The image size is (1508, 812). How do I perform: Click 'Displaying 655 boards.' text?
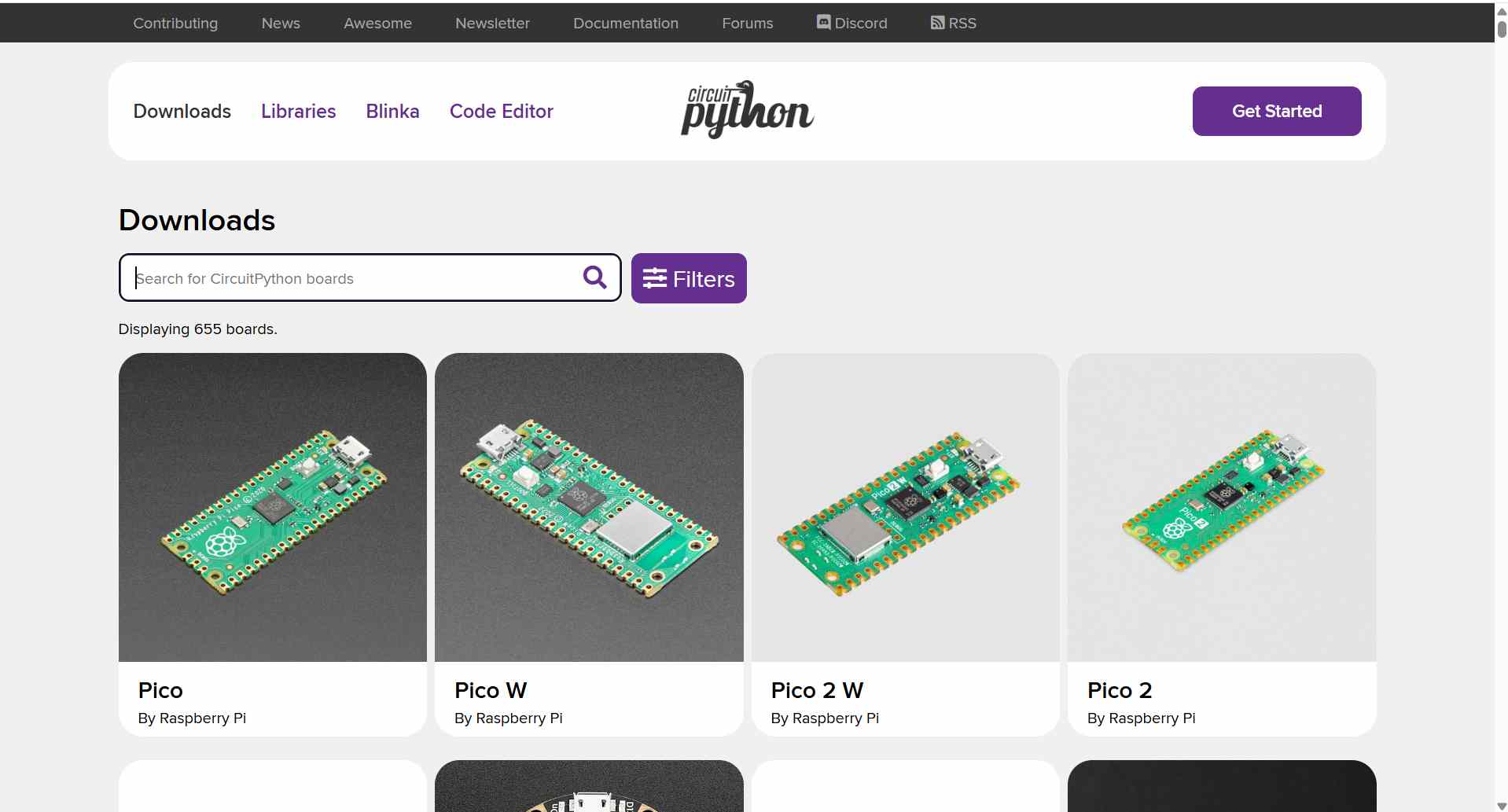pyautogui.click(x=197, y=329)
